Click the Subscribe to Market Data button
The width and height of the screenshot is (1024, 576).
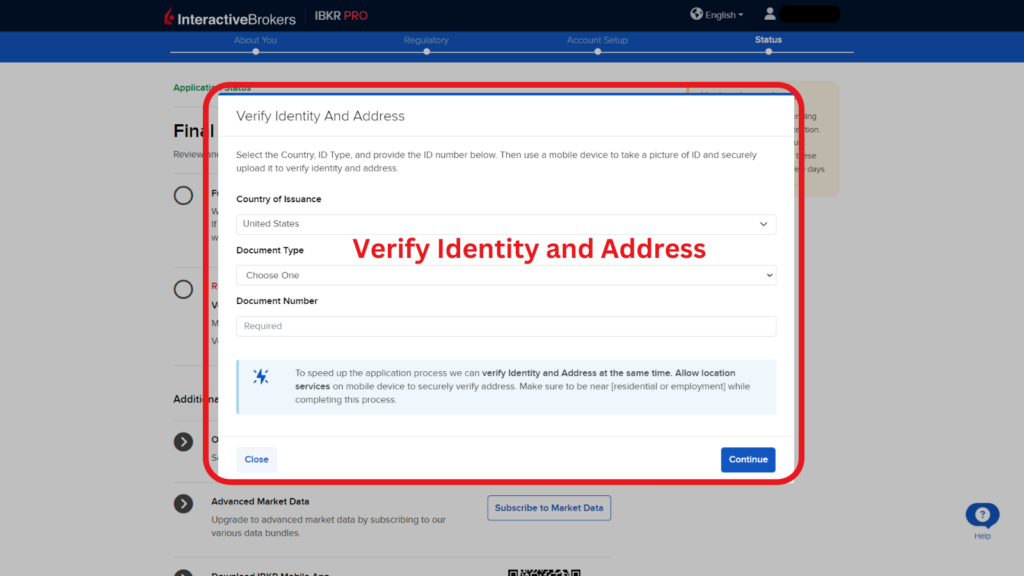click(x=548, y=507)
